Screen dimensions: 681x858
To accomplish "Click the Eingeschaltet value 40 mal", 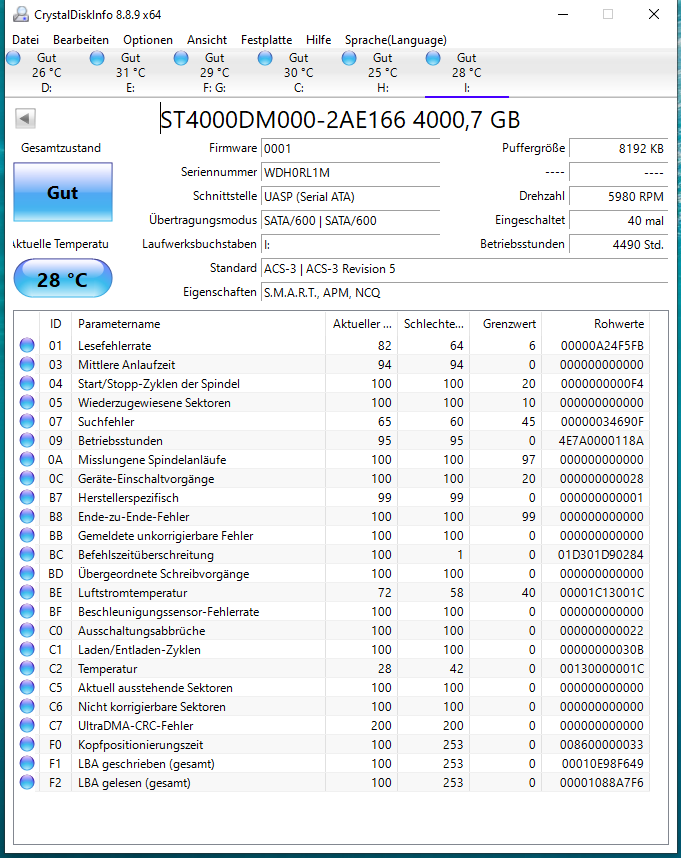I will 619,221.
